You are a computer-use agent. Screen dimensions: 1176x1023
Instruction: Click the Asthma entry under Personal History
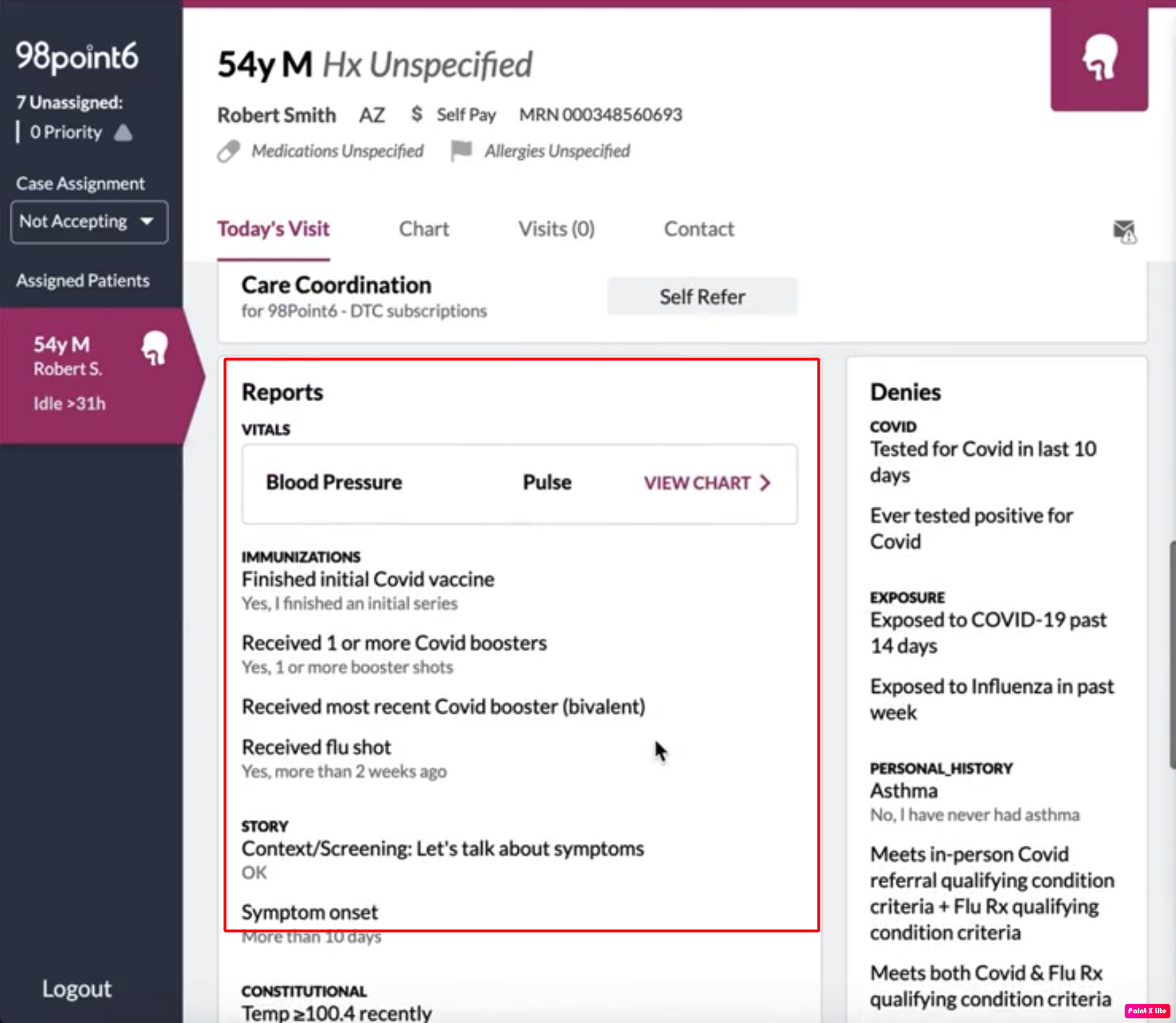pyautogui.click(x=904, y=791)
